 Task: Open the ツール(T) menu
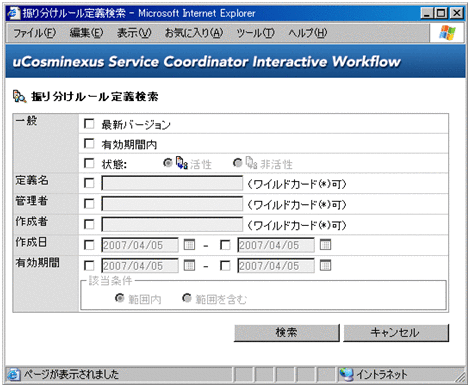(255, 33)
